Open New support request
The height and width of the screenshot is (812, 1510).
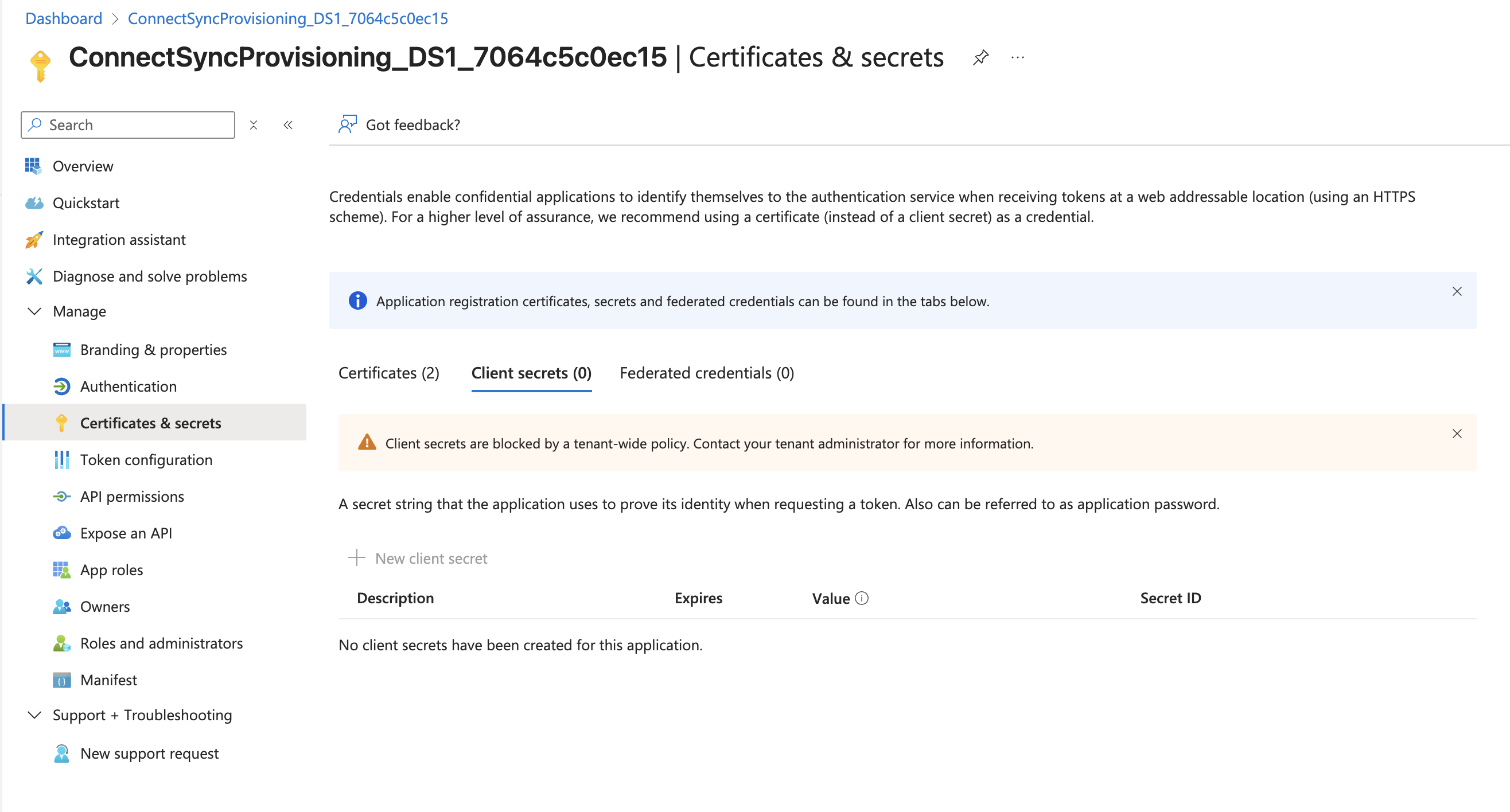150,754
